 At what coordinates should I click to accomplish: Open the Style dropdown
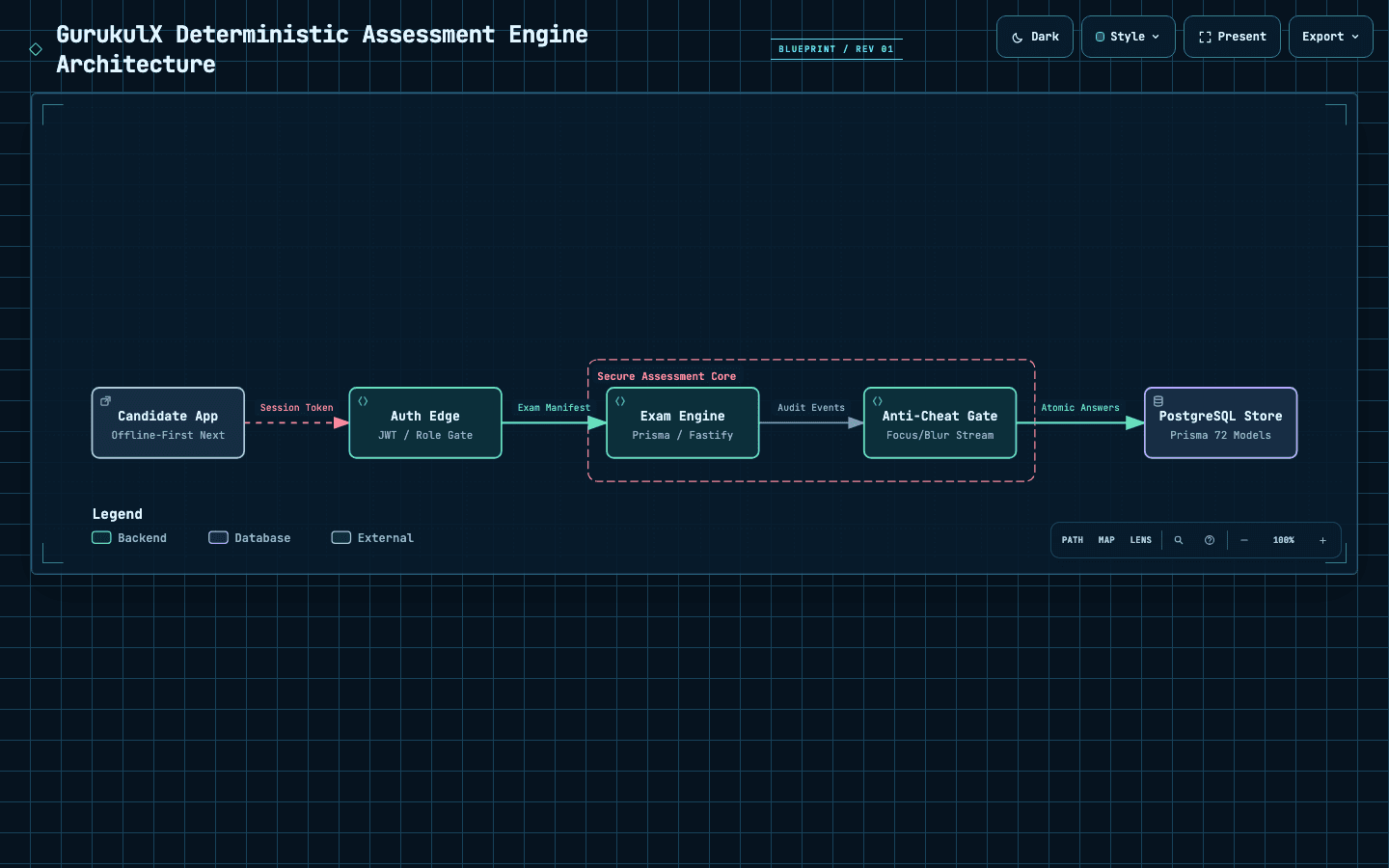[x=1128, y=37]
